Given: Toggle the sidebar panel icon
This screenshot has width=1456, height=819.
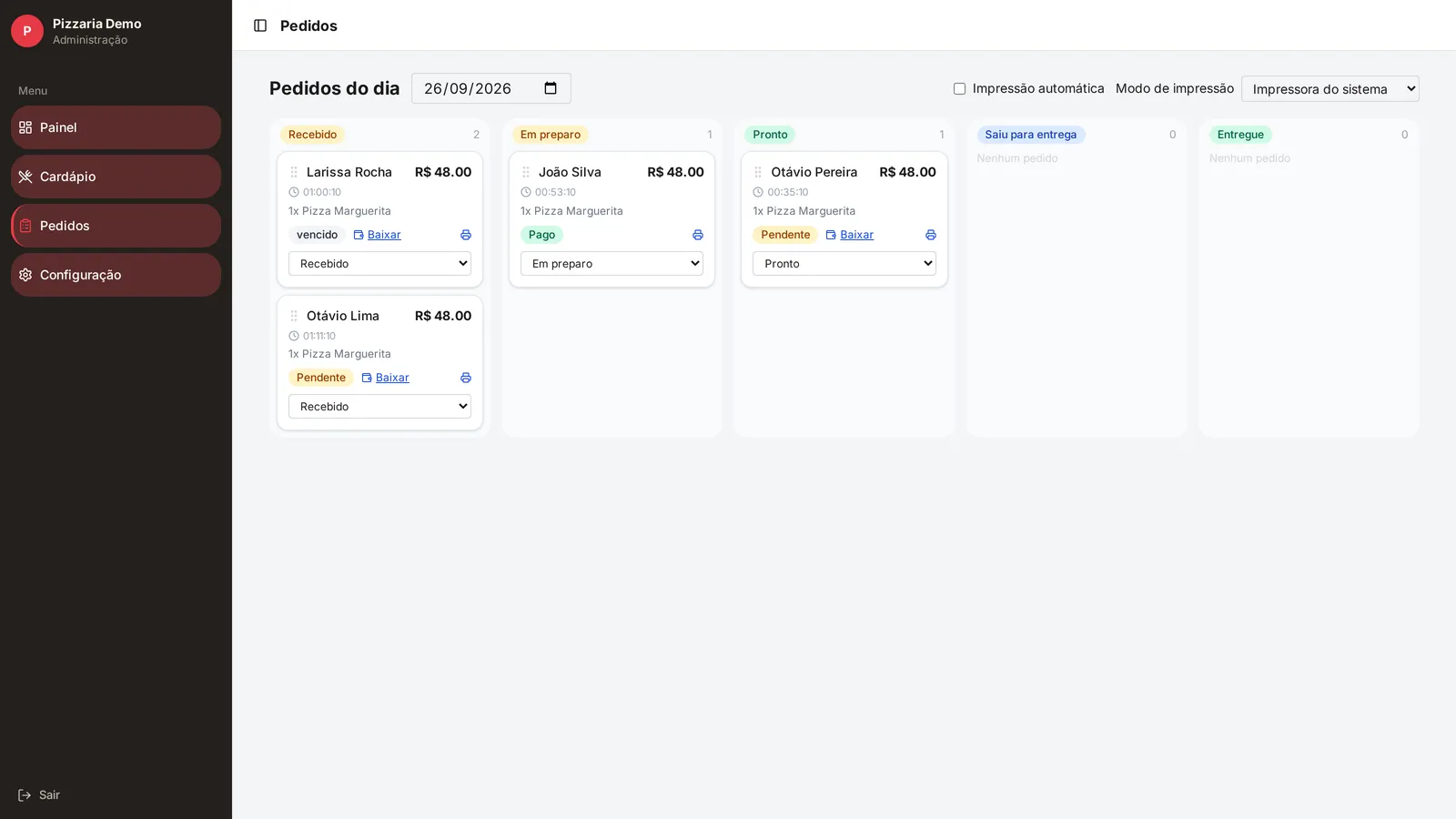Looking at the screenshot, I should point(260,25).
